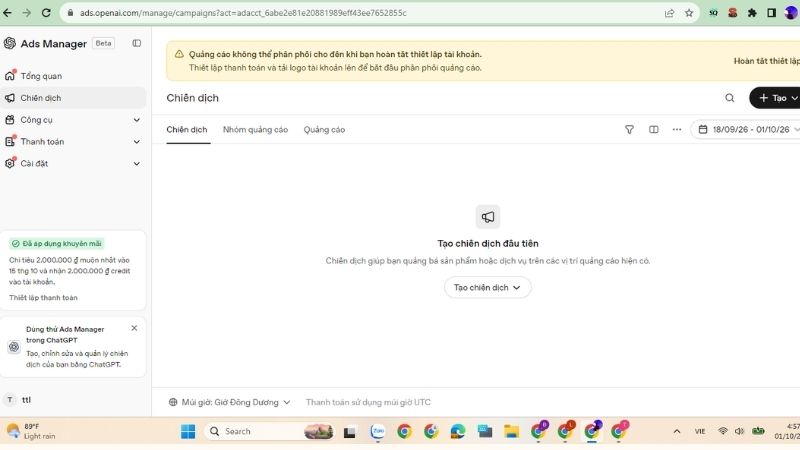Open the Zalo taskbar icon
Viewport: 800px width, 450px height.
[378, 432]
